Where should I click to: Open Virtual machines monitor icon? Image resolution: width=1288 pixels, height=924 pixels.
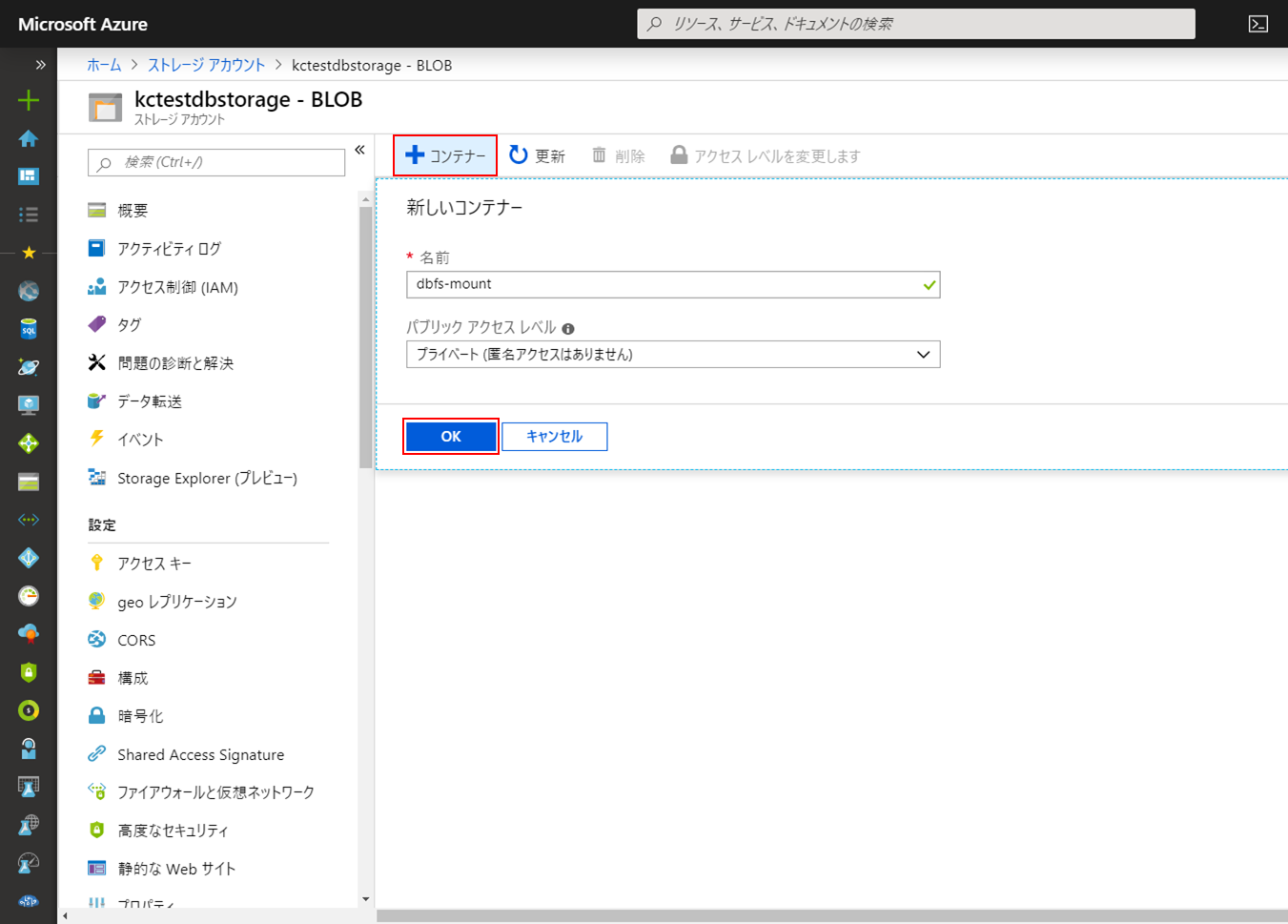29,405
